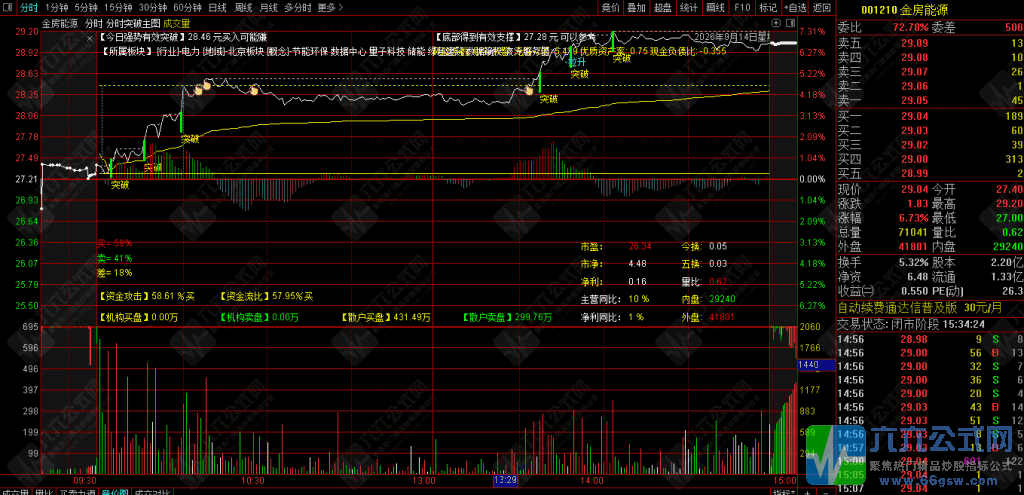1024x495 pixels.
Task: Add stock via +自选 button
Action: 794,8
